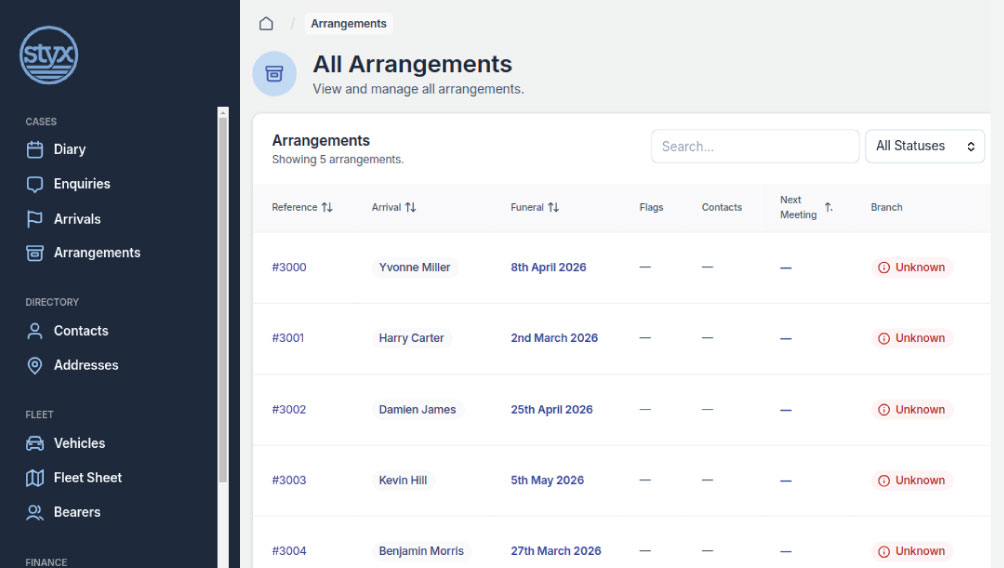Viewport: 1004px width, 568px height.
Task: Open the Diary calendar icon
Action: coord(35,150)
